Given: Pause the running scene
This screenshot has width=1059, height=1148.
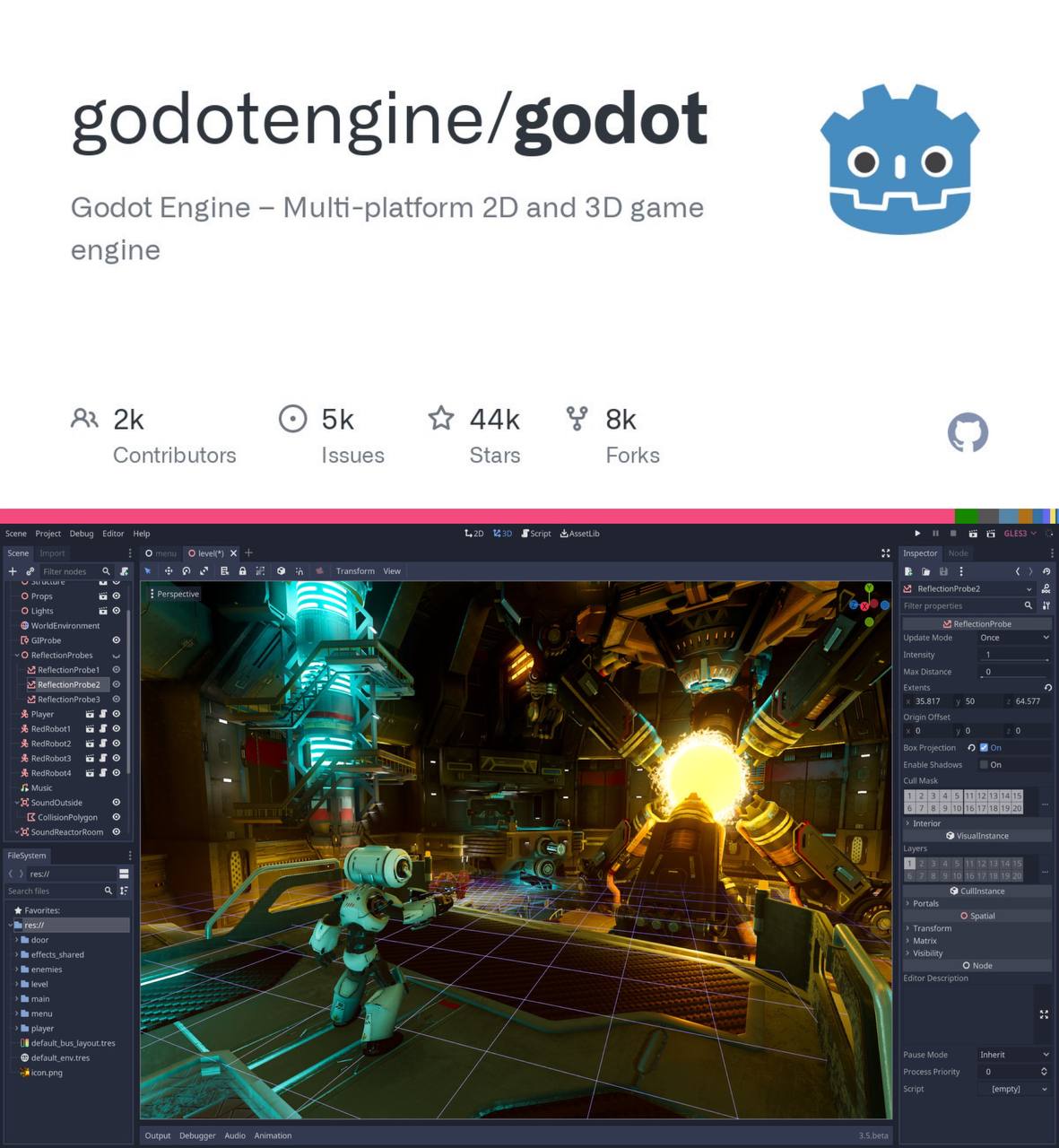Looking at the screenshot, I should [x=935, y=534].
